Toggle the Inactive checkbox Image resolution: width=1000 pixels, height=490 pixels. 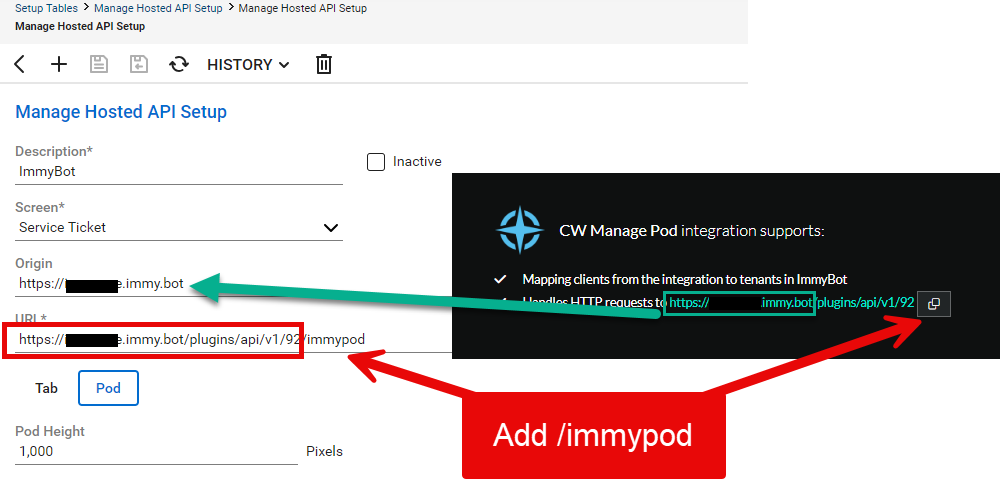[x=376, y=162]
